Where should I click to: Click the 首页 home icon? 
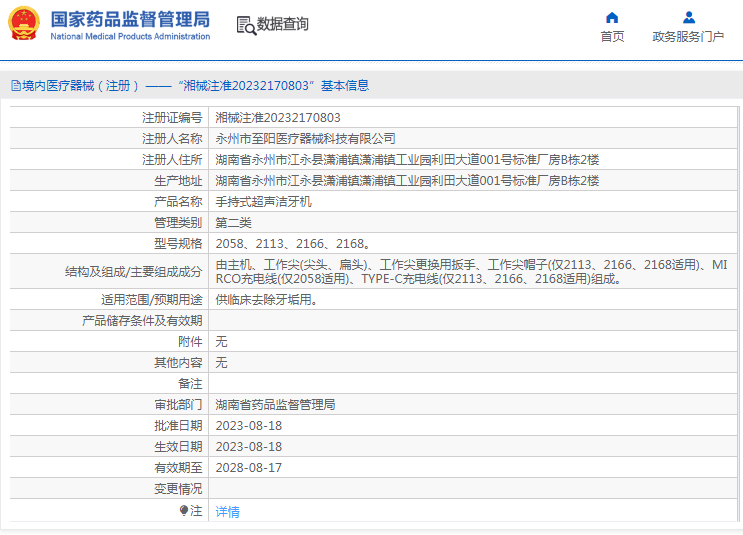point(612,18)
